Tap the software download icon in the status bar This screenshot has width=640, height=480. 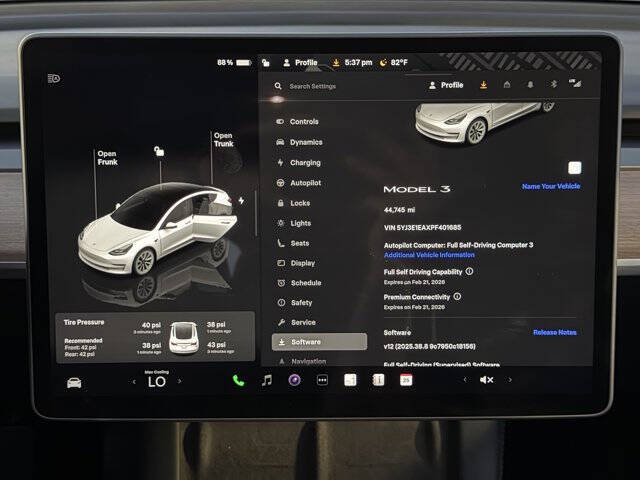click(336, 62)
